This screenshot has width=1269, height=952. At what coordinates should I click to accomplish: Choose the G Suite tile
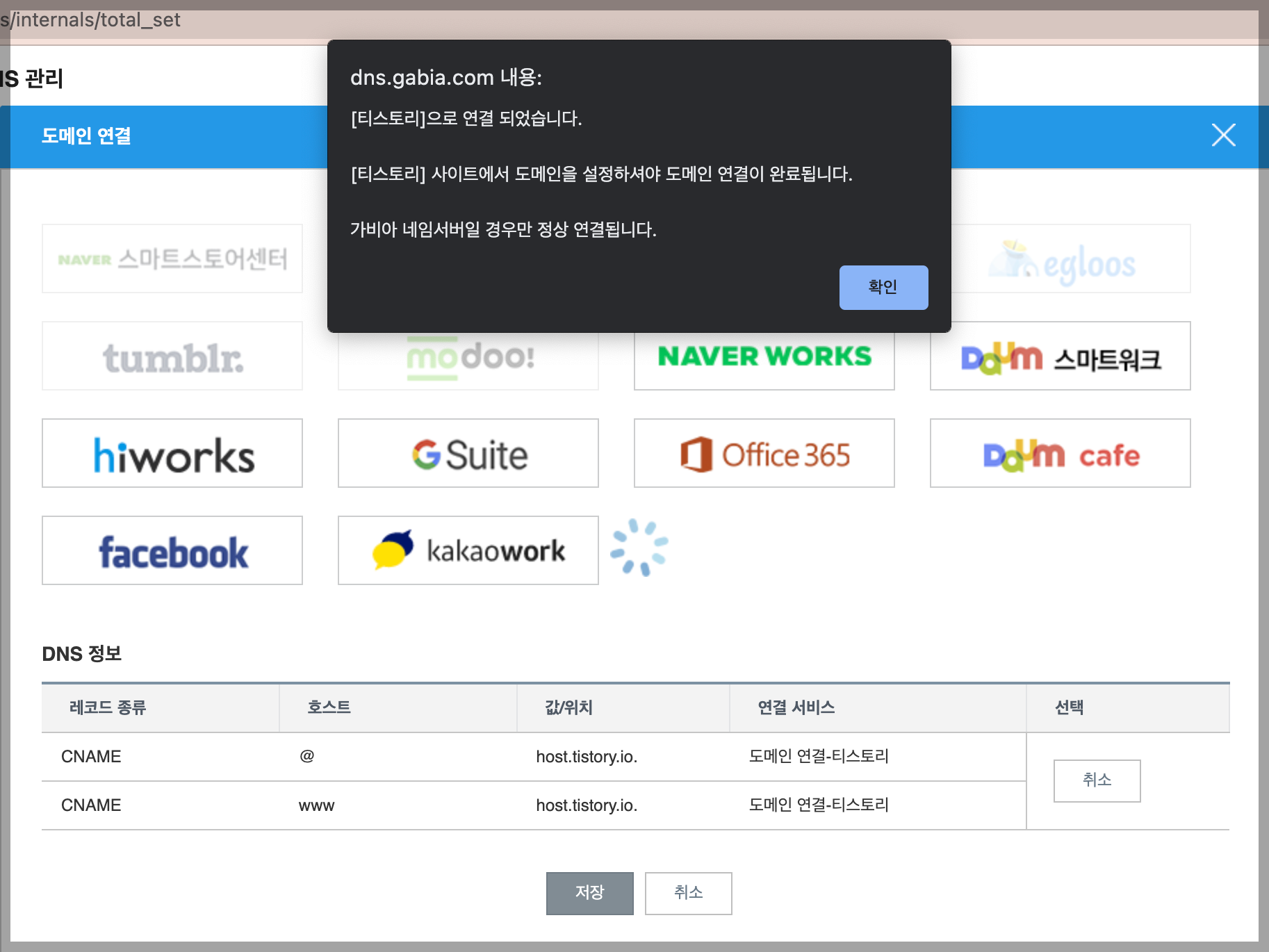pyautogui.click(x=468, y=453)
